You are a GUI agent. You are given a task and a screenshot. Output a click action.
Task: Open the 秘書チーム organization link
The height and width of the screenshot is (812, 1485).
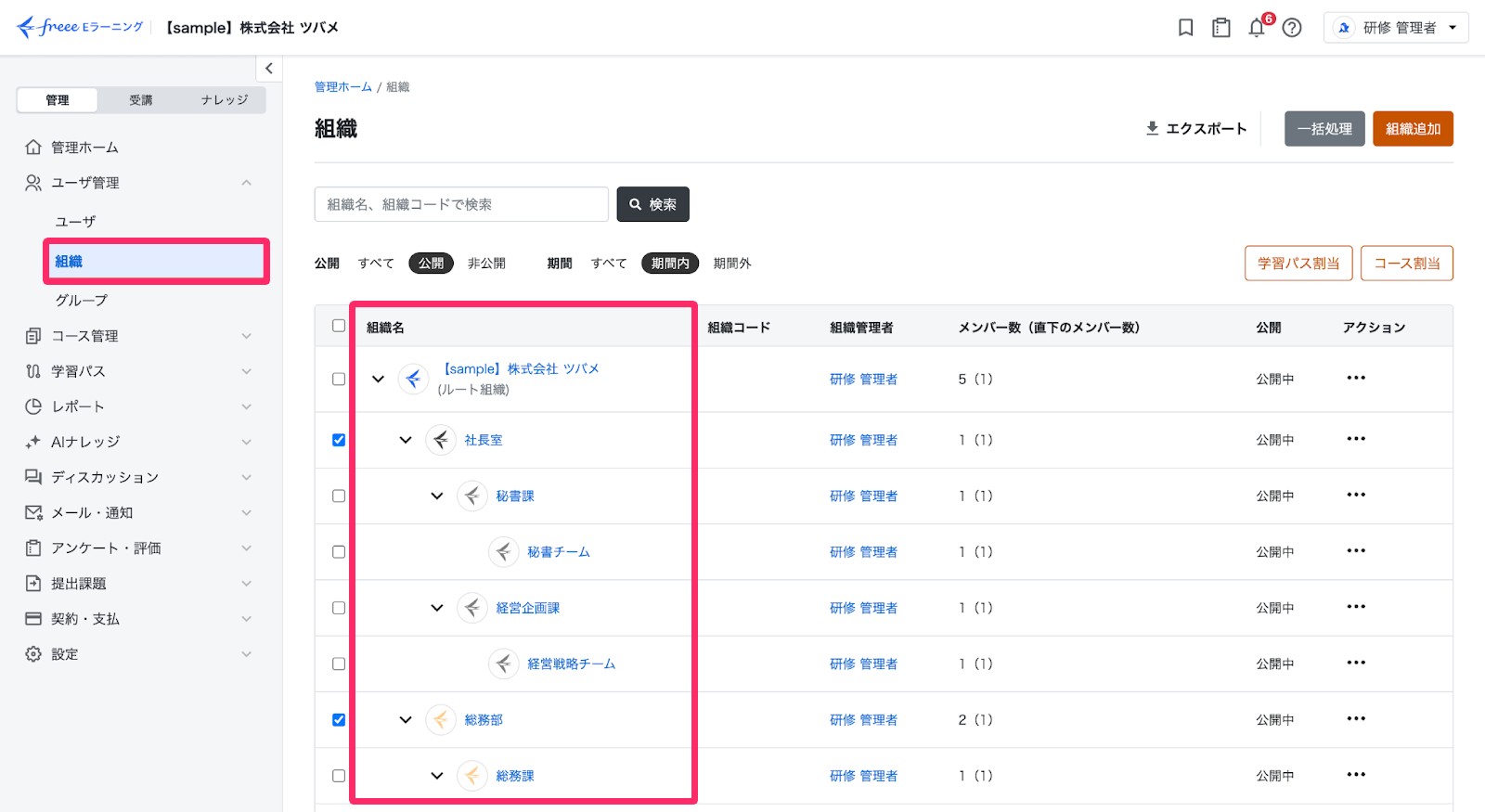559,552
